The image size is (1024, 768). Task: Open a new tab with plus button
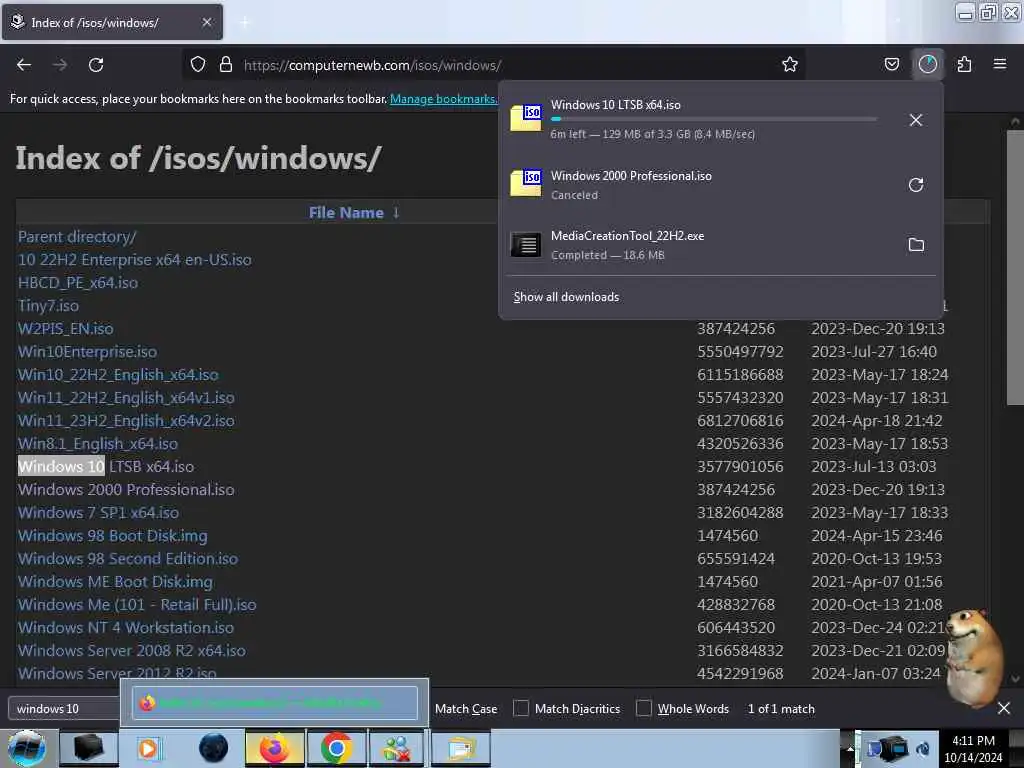244,23
